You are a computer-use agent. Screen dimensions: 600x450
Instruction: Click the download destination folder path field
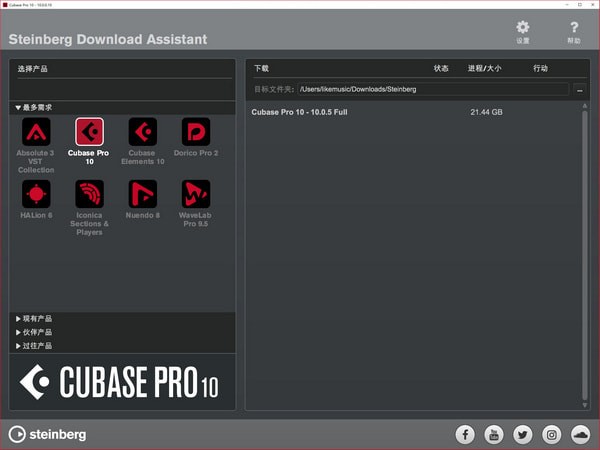point(432,89)
